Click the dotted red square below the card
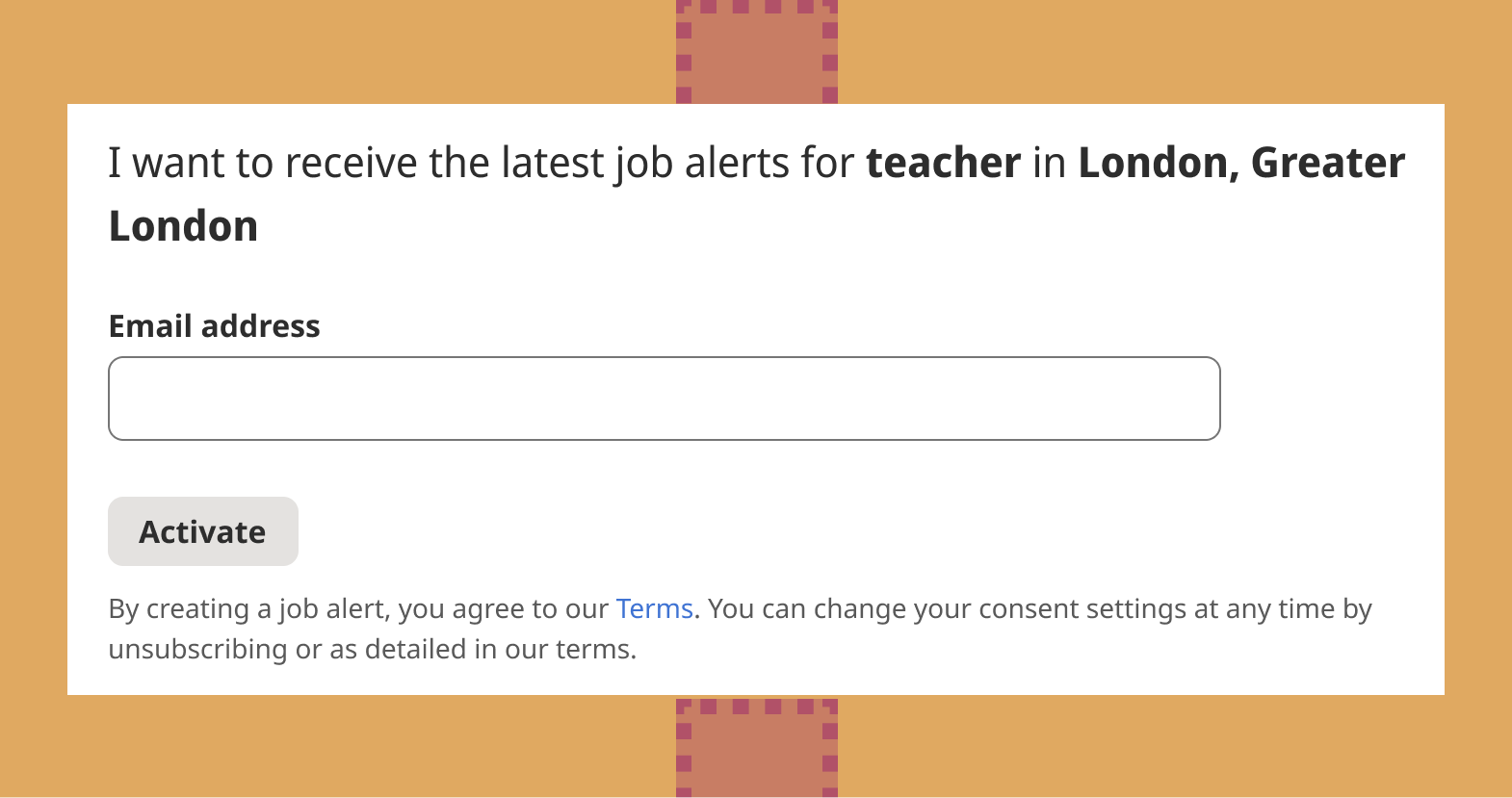This screenshot has height=798, width=1512. [x=756, y=751]
